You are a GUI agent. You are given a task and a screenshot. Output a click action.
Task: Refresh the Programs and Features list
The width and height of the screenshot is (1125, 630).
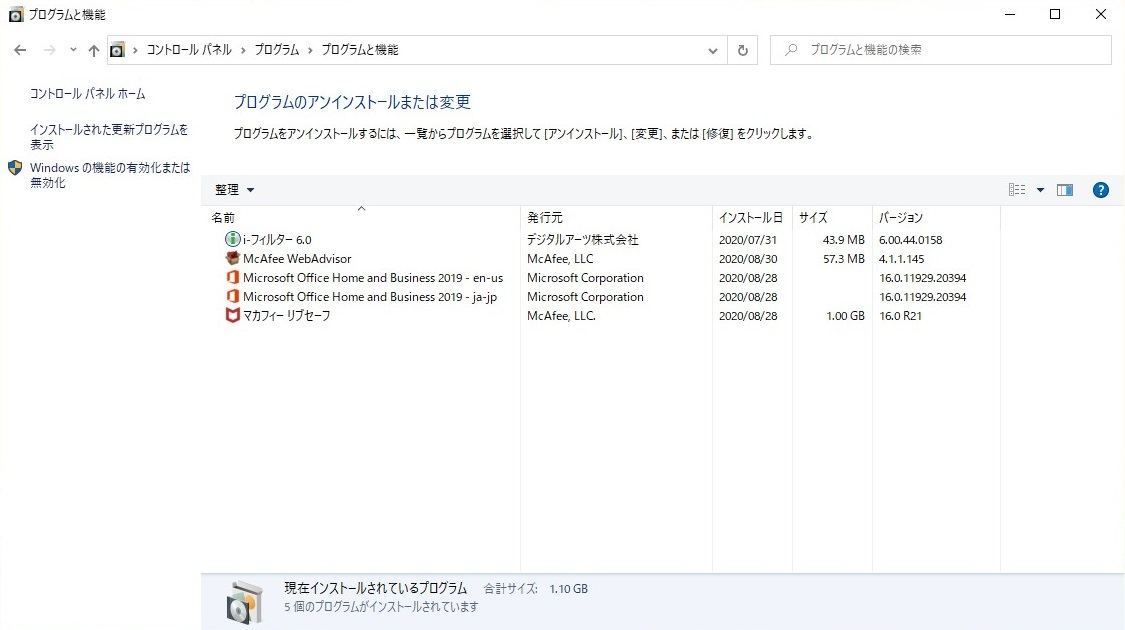pyautogui.click(x=743, y=50)
